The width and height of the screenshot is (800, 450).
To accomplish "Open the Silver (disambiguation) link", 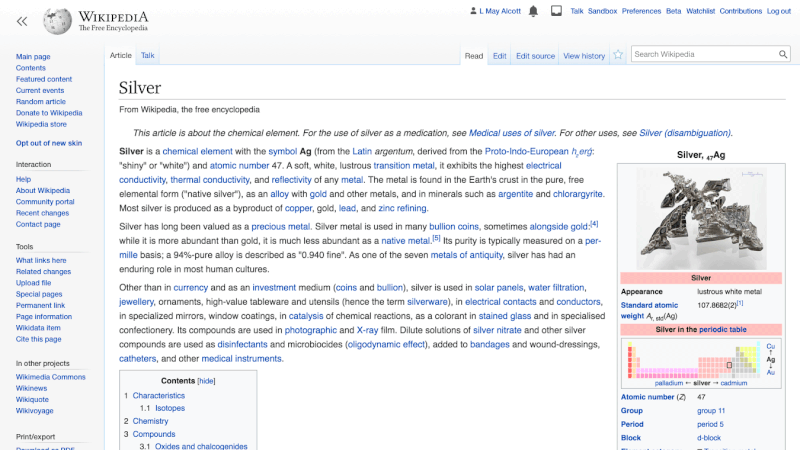I will coord(684,133).
